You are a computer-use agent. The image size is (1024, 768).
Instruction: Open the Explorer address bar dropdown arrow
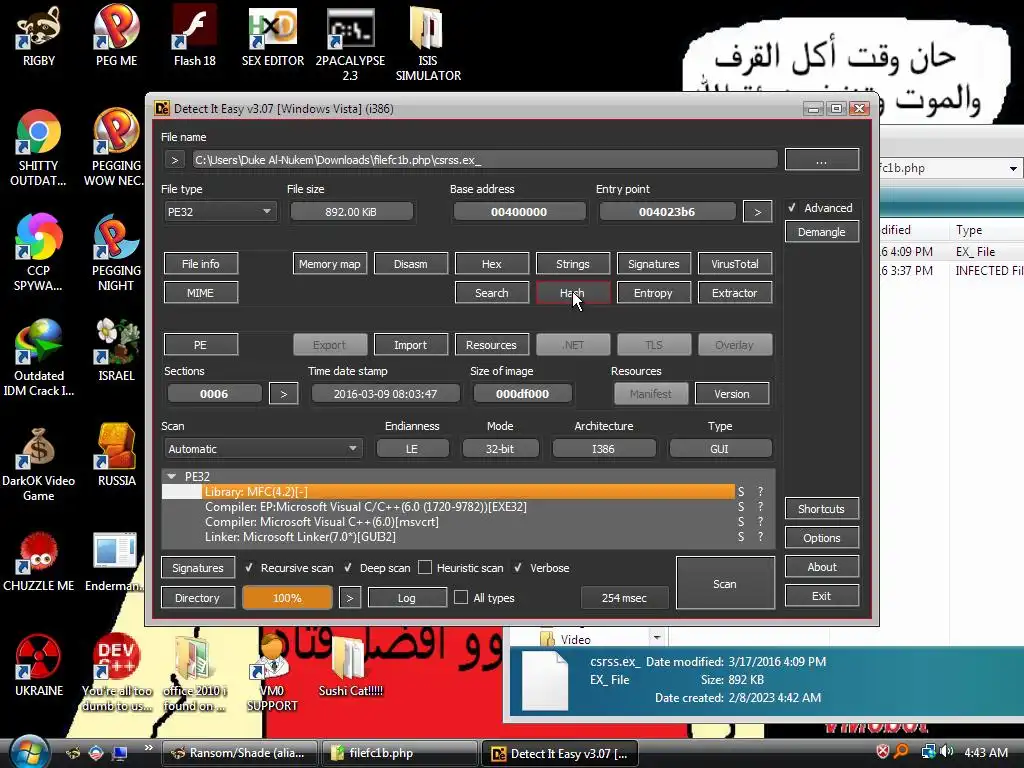(1013, 168)
